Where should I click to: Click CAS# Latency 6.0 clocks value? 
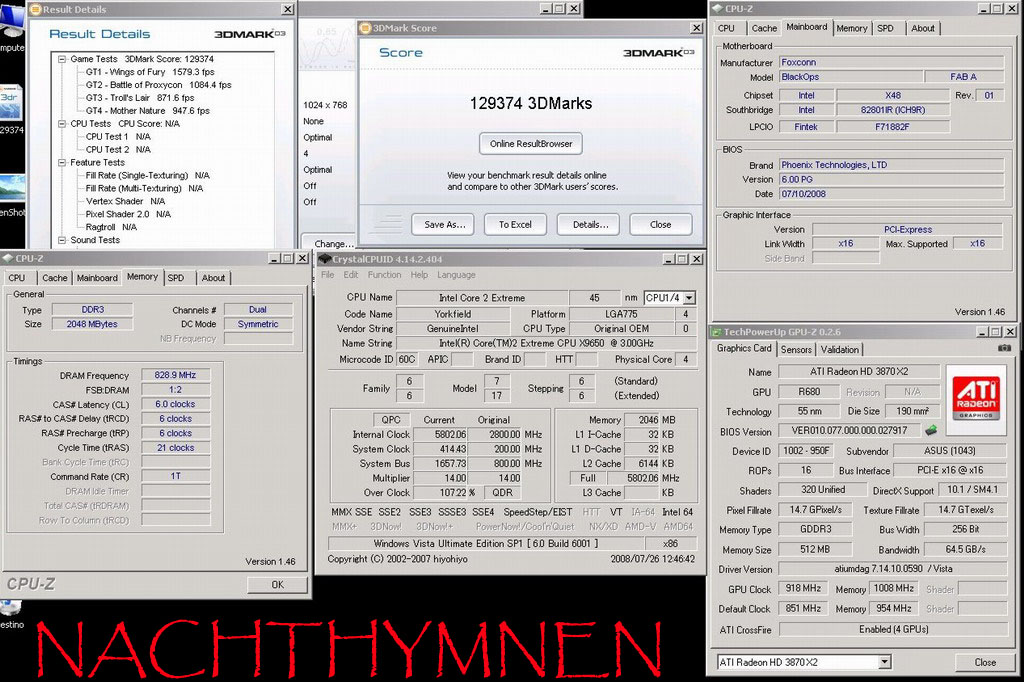pos(176,404)
